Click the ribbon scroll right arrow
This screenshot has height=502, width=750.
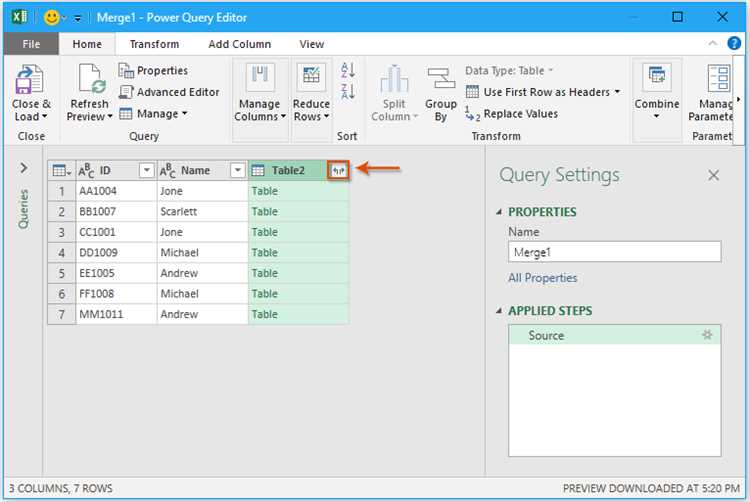(739, 99)
